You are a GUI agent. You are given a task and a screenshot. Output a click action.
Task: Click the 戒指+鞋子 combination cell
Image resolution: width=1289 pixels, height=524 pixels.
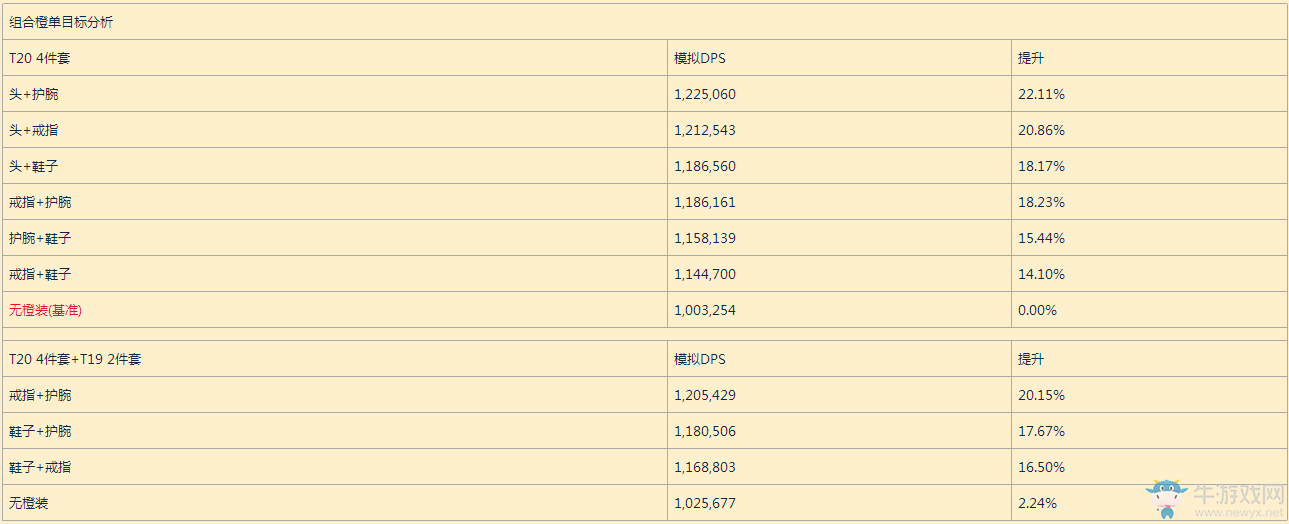(x=40, y=274)
